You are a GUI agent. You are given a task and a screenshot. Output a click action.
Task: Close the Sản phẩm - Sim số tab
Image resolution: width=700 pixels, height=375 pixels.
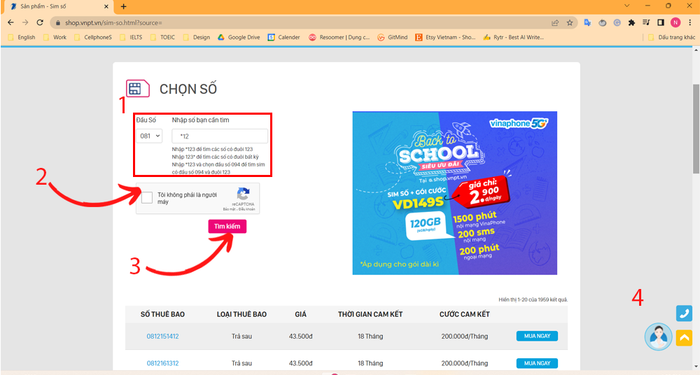(x=106, y=6)
